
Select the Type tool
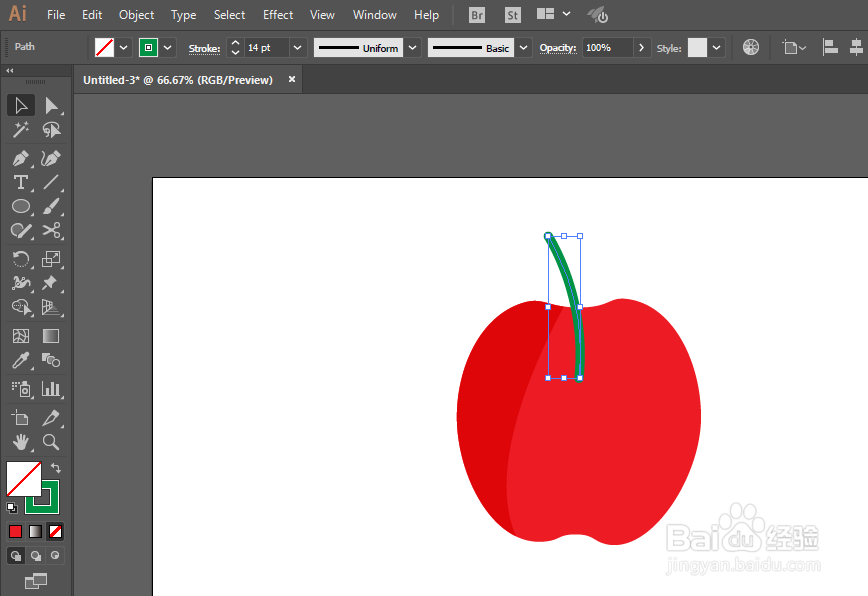coord(20,182)
